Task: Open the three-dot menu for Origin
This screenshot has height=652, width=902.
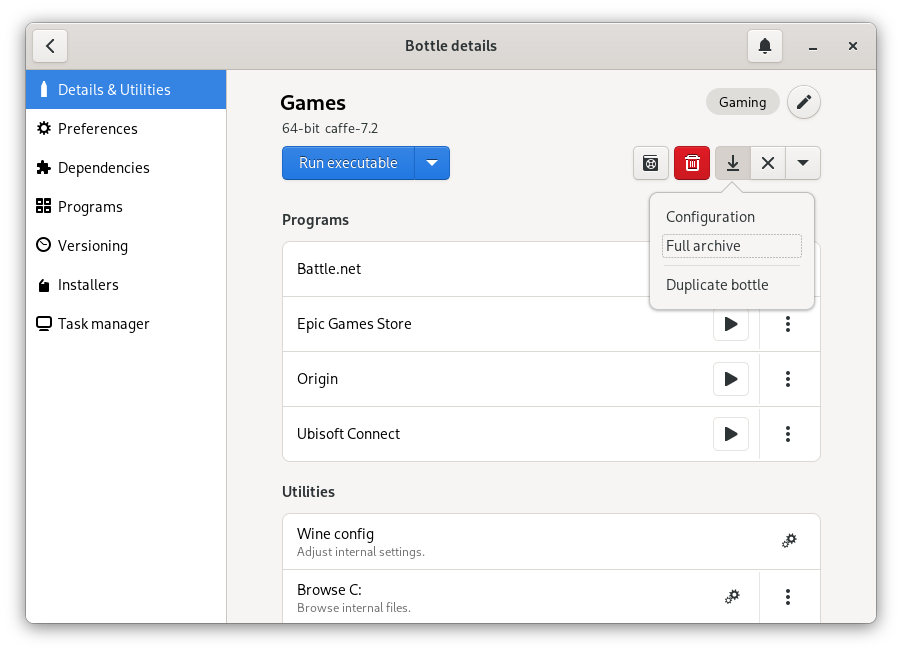Action: point(788,378)
